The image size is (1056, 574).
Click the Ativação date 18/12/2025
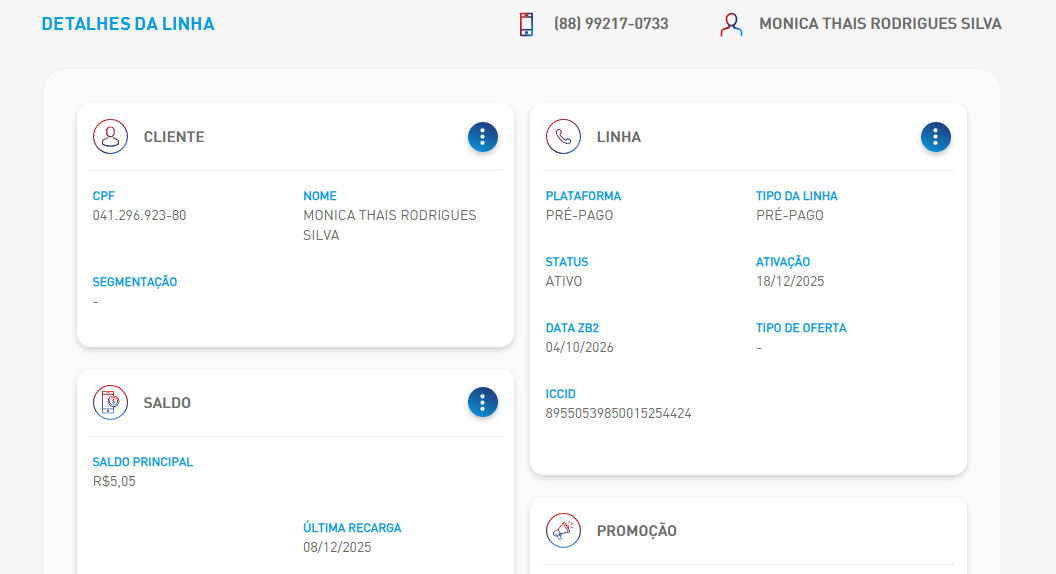click(790, 282)
